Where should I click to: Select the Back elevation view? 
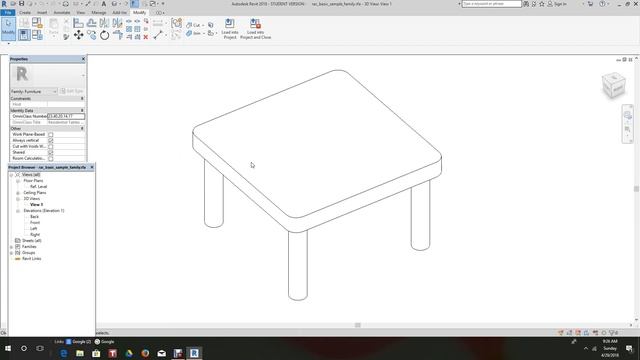[34, 217]
